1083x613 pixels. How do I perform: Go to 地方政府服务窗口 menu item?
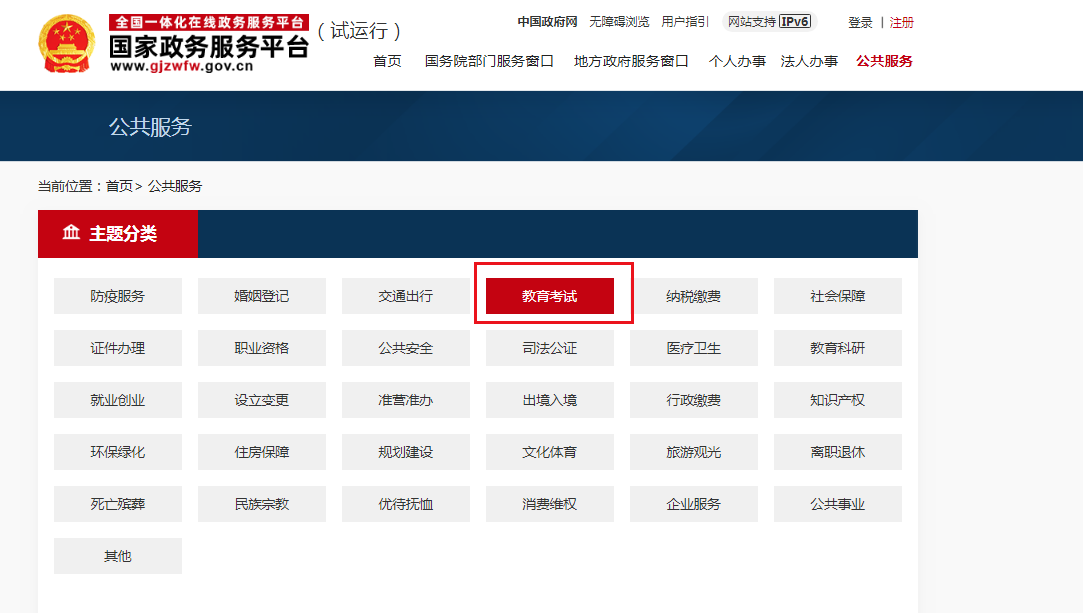(631, 61)
